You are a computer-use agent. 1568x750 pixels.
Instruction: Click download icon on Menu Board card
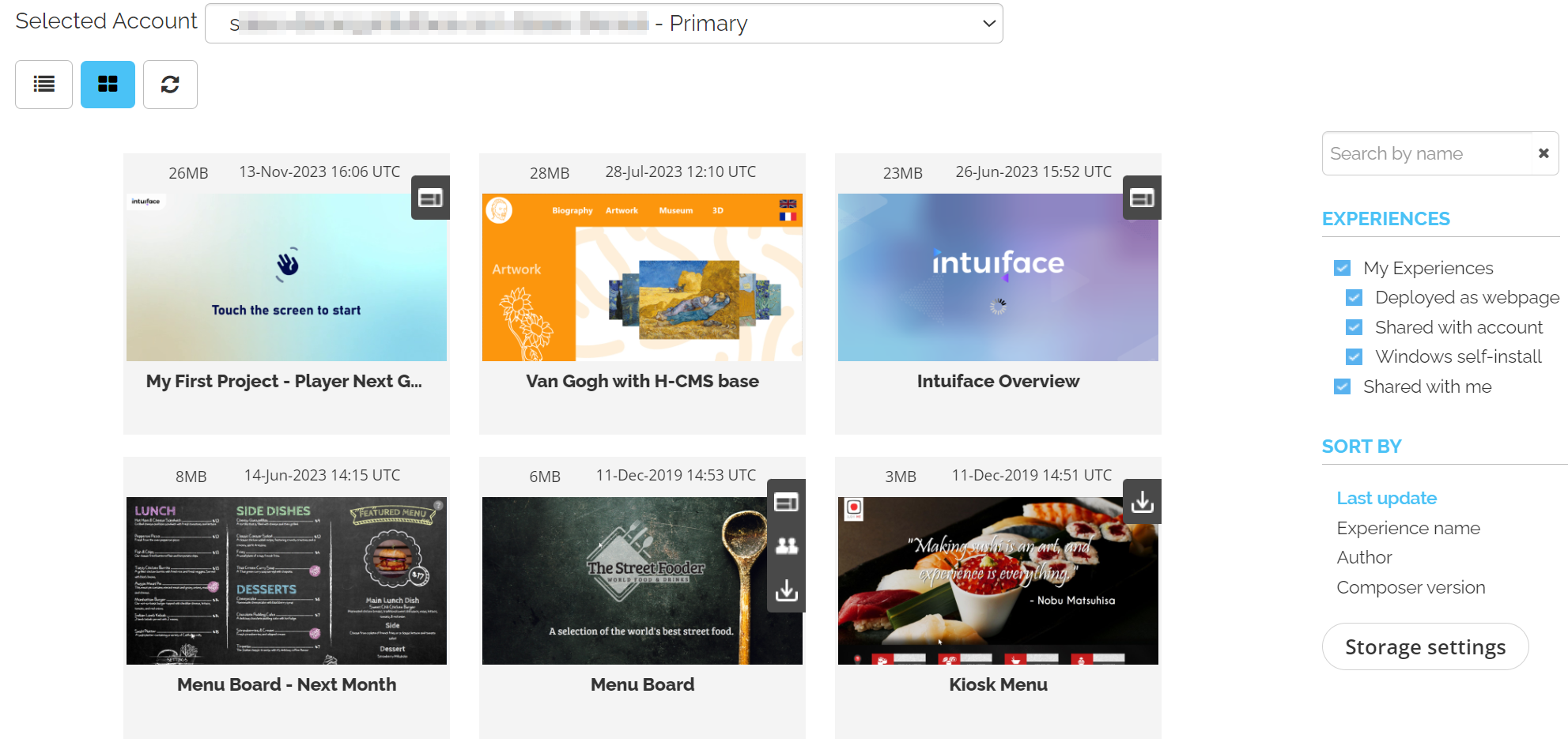[x=786, y=590]
